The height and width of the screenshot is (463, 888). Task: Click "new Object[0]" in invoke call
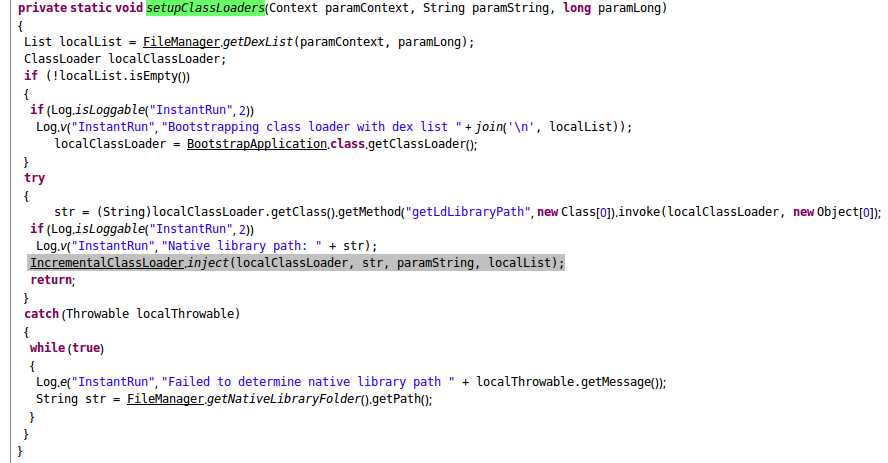tap(833, 212)
